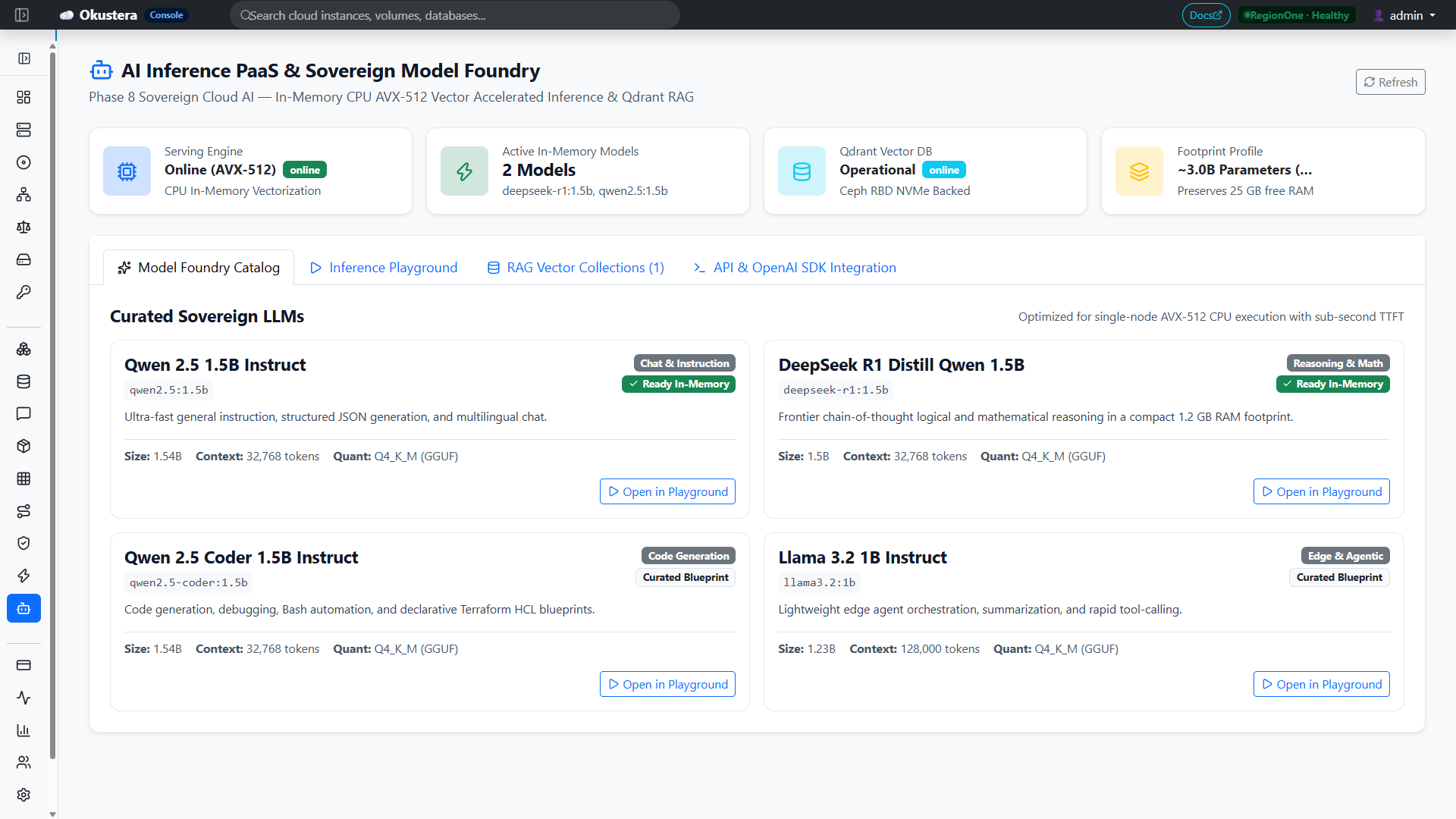Open the bar chart analytics icon
Image resolution: width=1456 pixels, height=819 pixels.
pyautogui.click(x=24, y=730)
